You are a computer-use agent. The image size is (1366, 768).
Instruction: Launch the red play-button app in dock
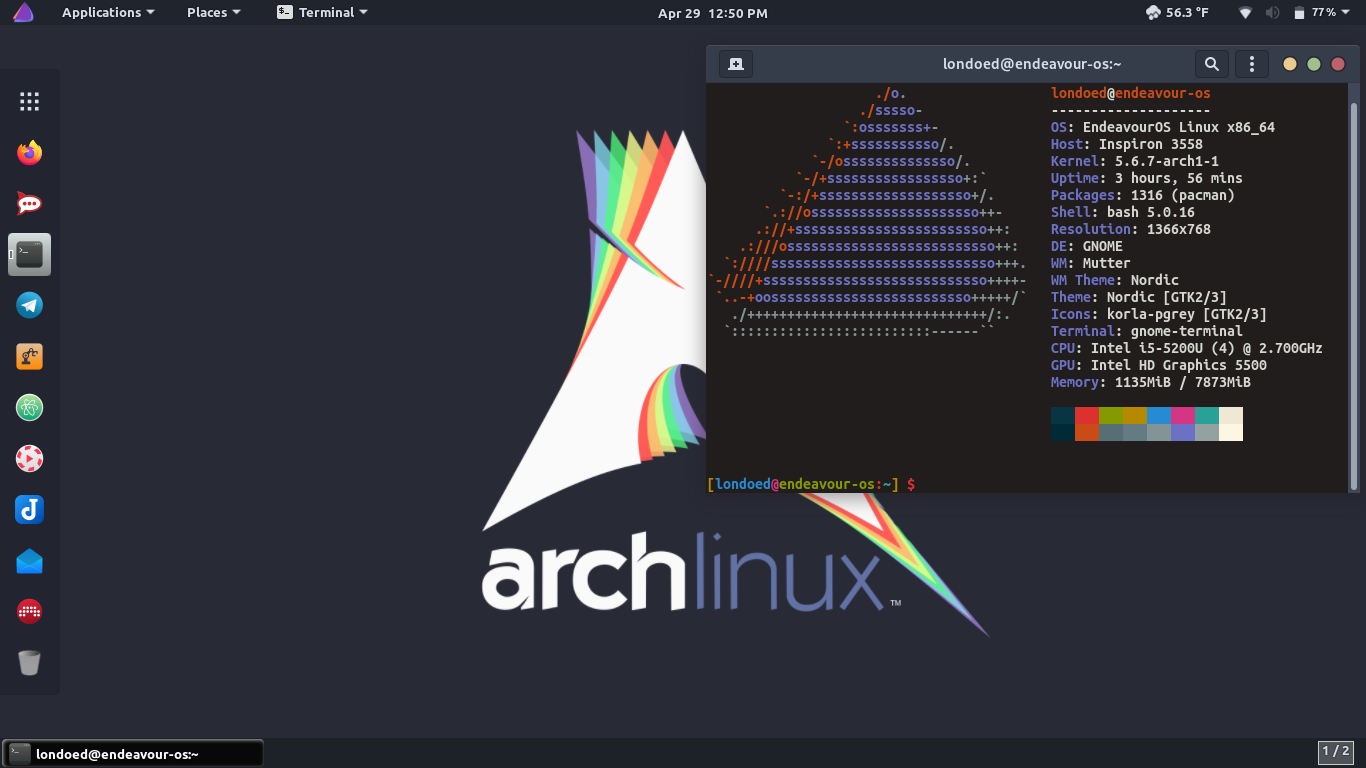pos(29,459)
